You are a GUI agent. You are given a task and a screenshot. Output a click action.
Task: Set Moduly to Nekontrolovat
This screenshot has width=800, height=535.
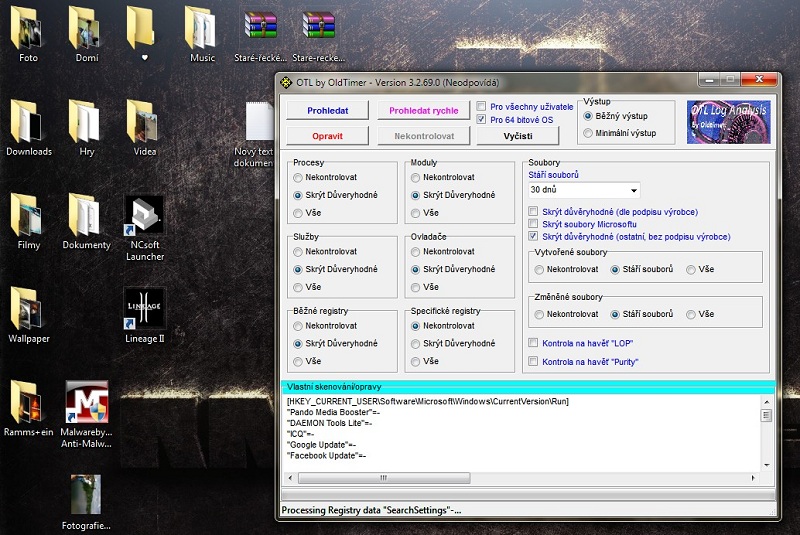tap(415, 177)
